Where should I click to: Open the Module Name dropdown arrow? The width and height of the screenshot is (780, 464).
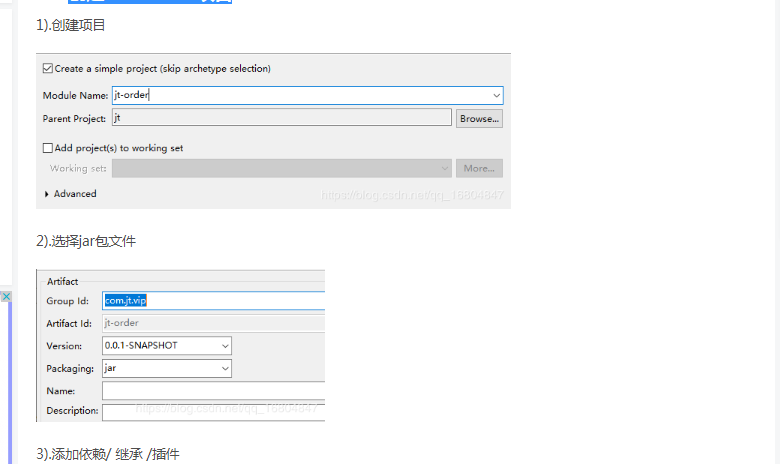pyautogui.click(x=496, y=95)
